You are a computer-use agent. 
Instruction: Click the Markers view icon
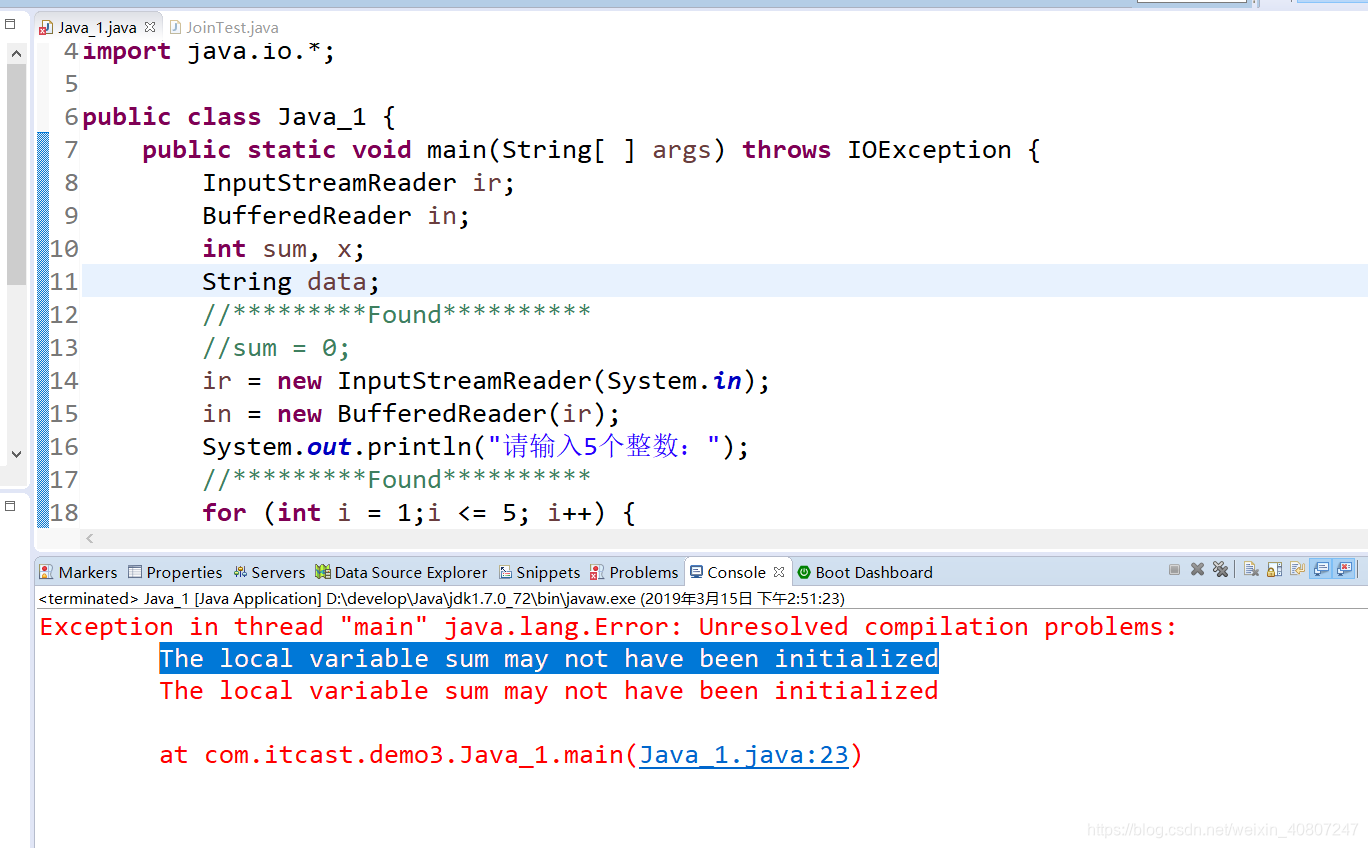click(44, 572)
